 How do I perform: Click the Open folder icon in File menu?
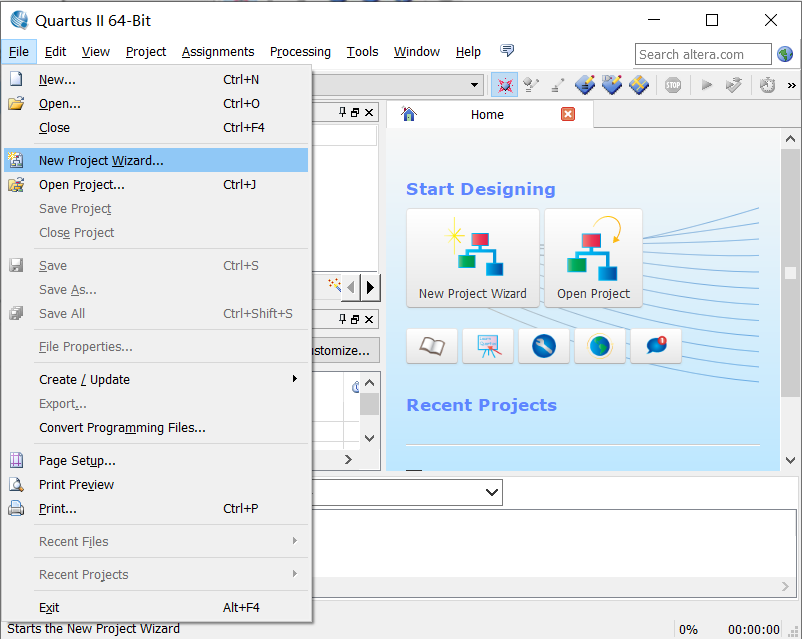[x=16, y=103]
